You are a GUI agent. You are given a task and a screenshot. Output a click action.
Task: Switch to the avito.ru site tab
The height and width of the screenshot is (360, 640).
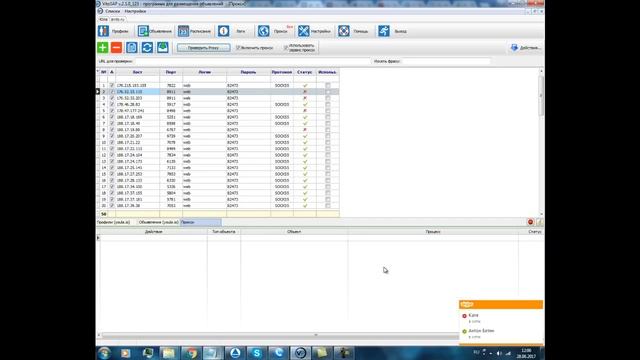click(118, 19)
